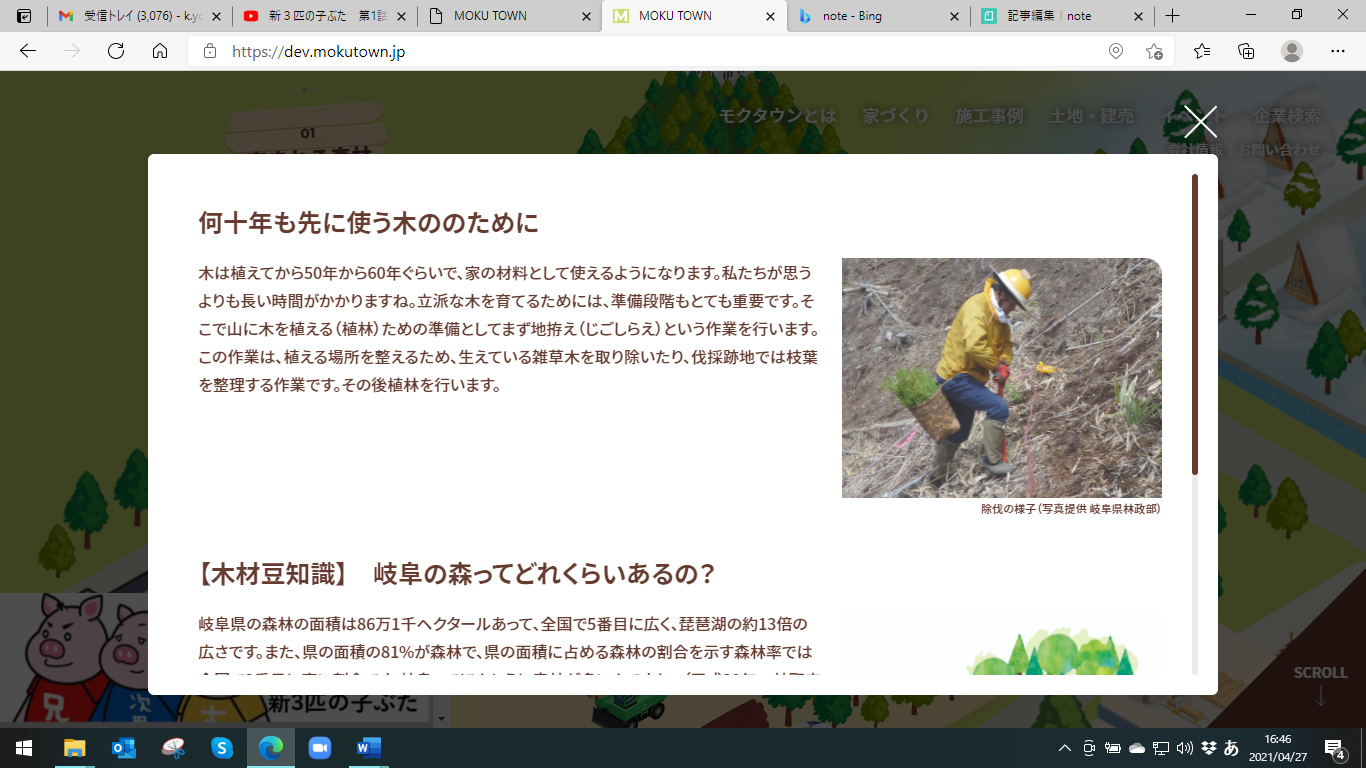This screenshot has width=1366, height=768.
Task: Show hidden system tray icons
Action: point(1065,748)
